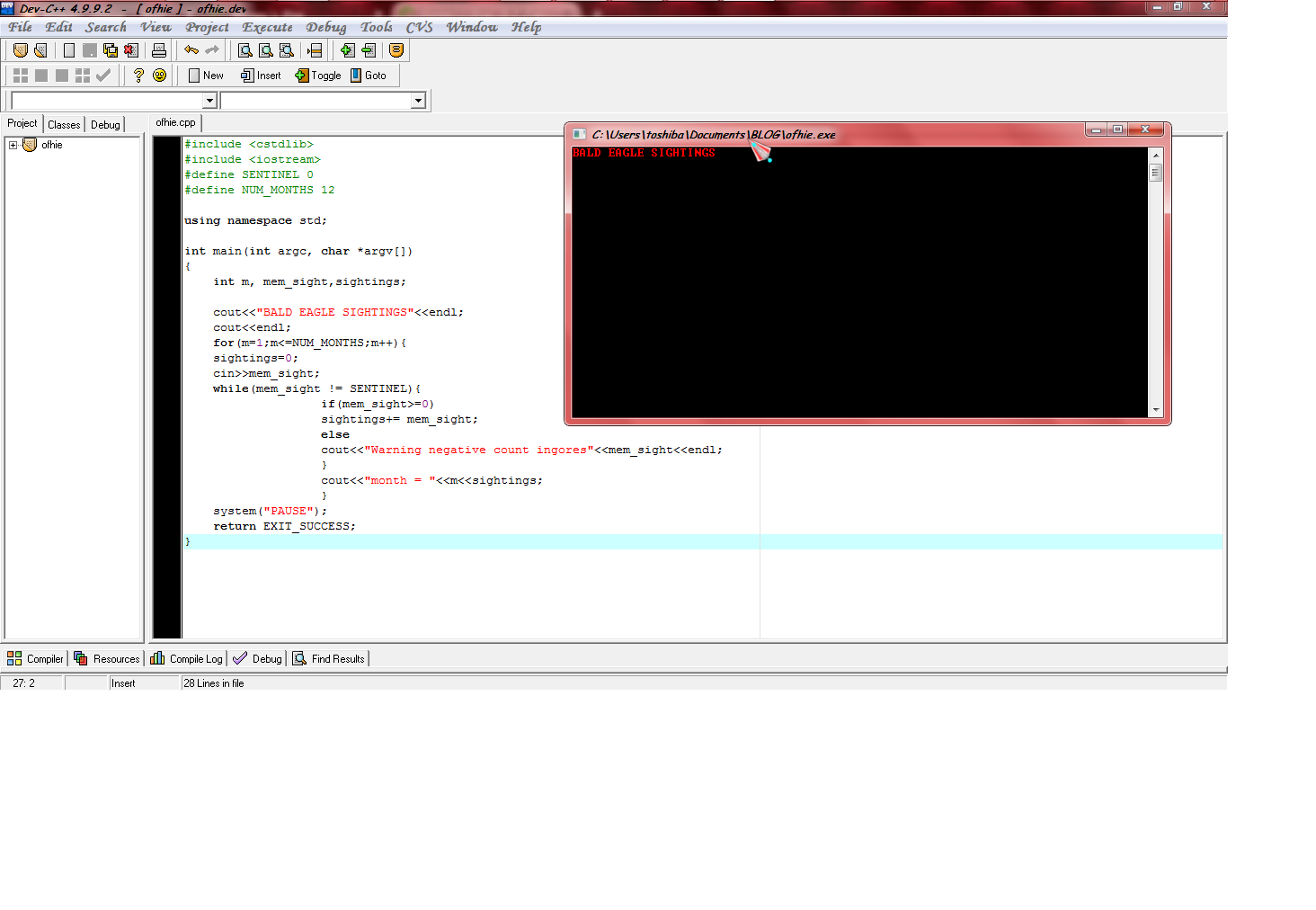
Task: Minimize the ofhie.exe console window
Action: (x=1096, y=129)
